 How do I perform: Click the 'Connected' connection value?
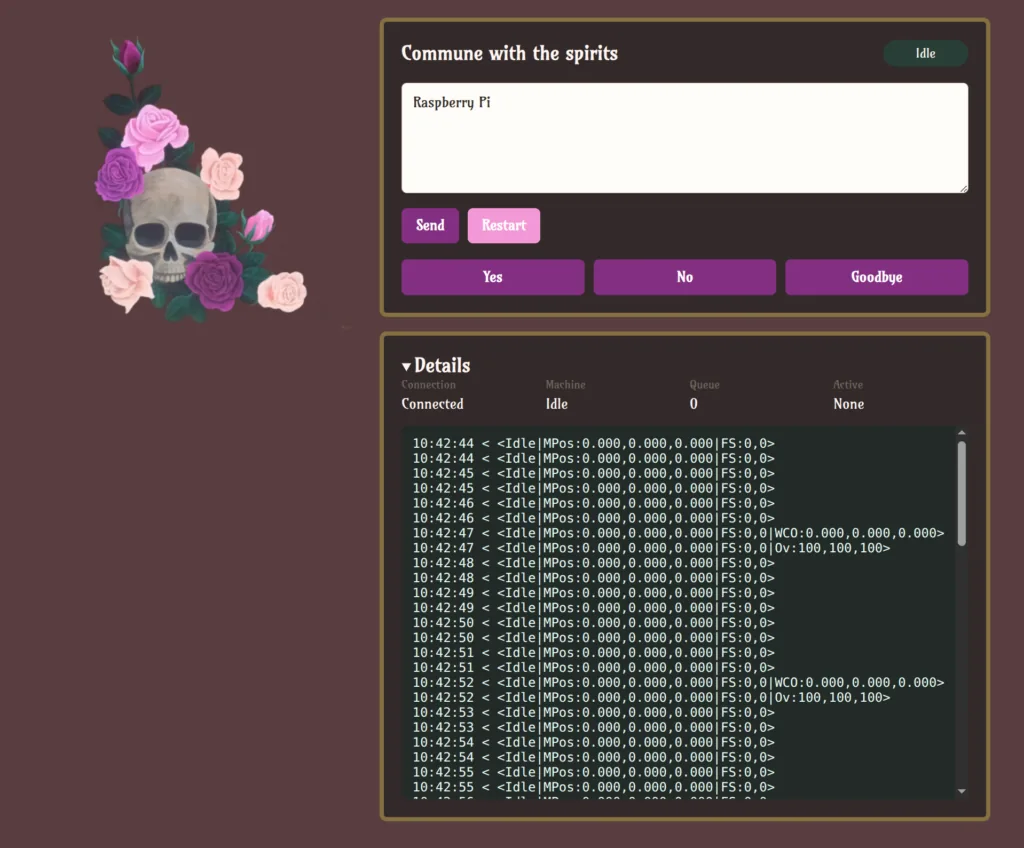pos(432,404)
